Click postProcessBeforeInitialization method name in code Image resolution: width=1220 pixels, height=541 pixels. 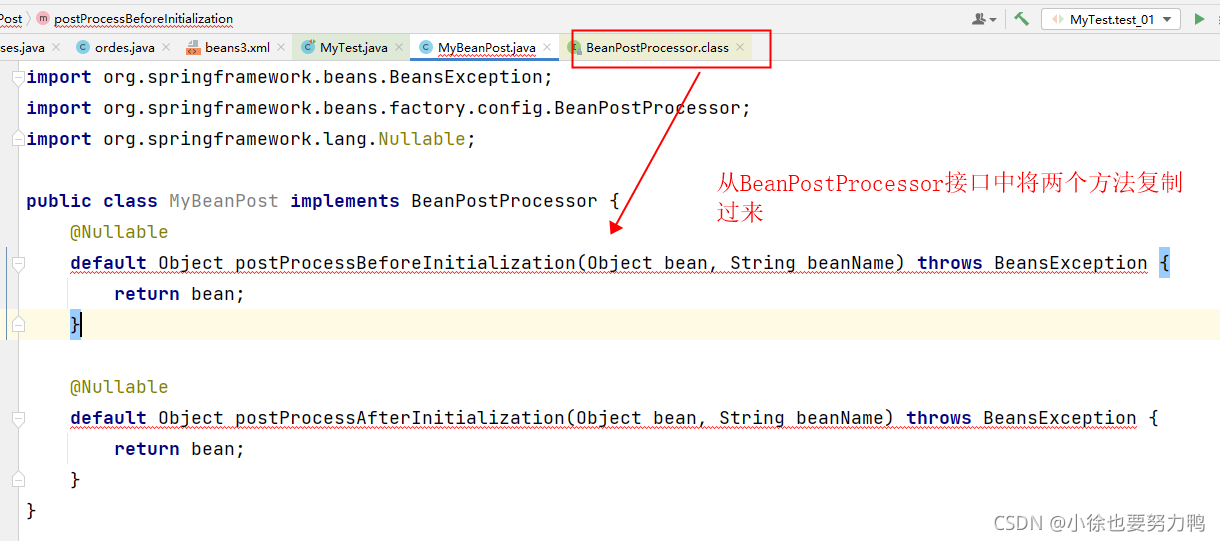click(x=405, y=263)
